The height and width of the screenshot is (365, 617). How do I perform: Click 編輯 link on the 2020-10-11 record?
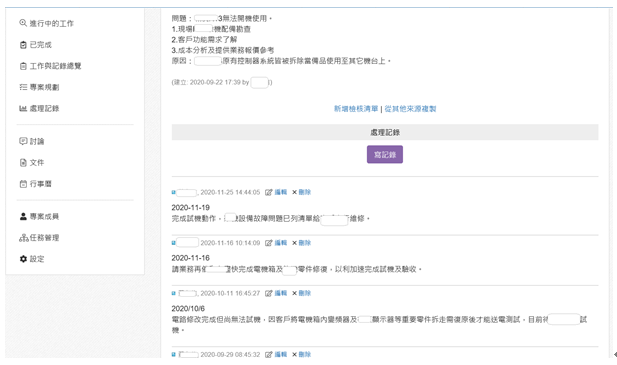(281, 293)
